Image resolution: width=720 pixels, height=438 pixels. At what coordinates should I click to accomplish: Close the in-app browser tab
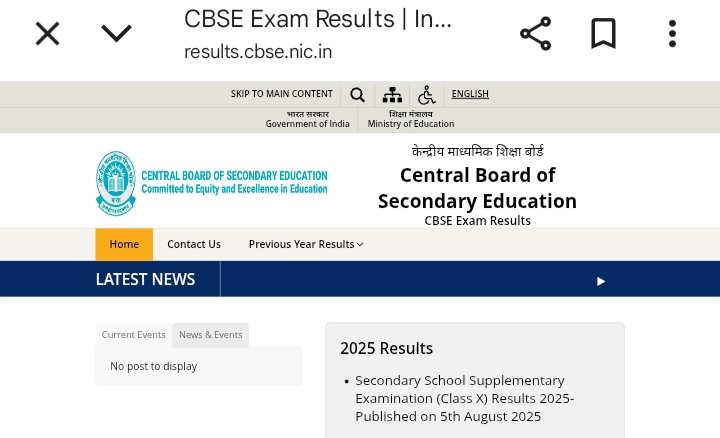click(47, 34)
